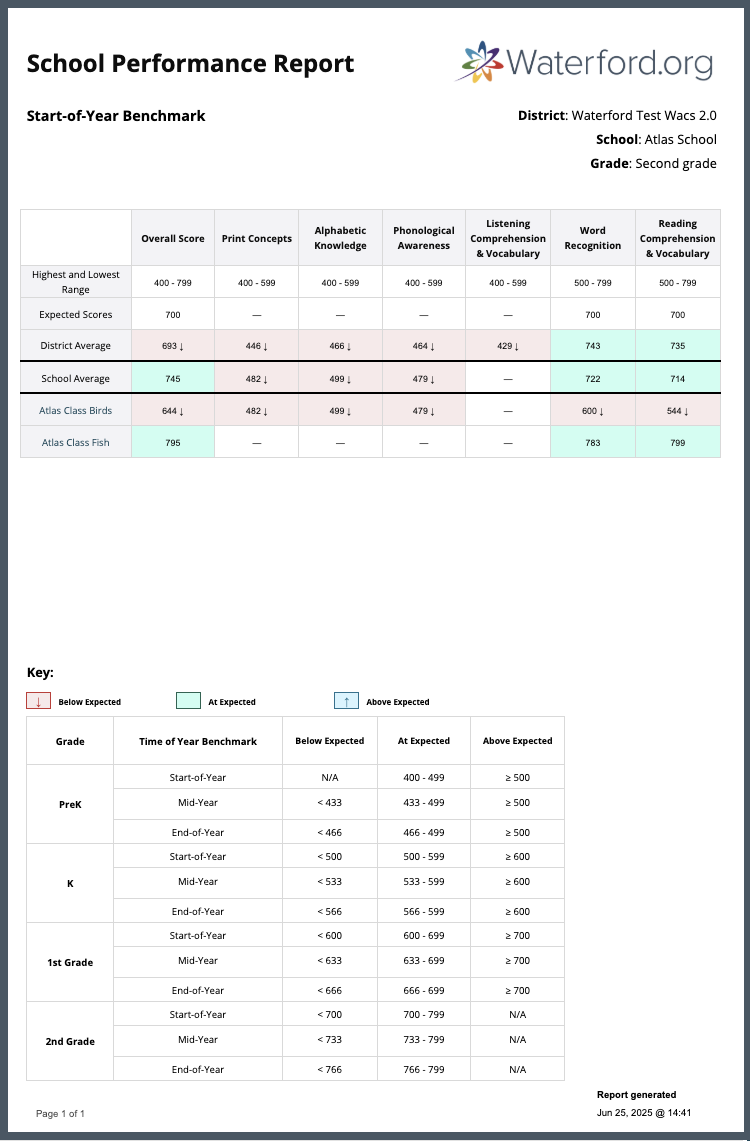Click the Page 1 of 1 footer

[x=60, y=1113]
